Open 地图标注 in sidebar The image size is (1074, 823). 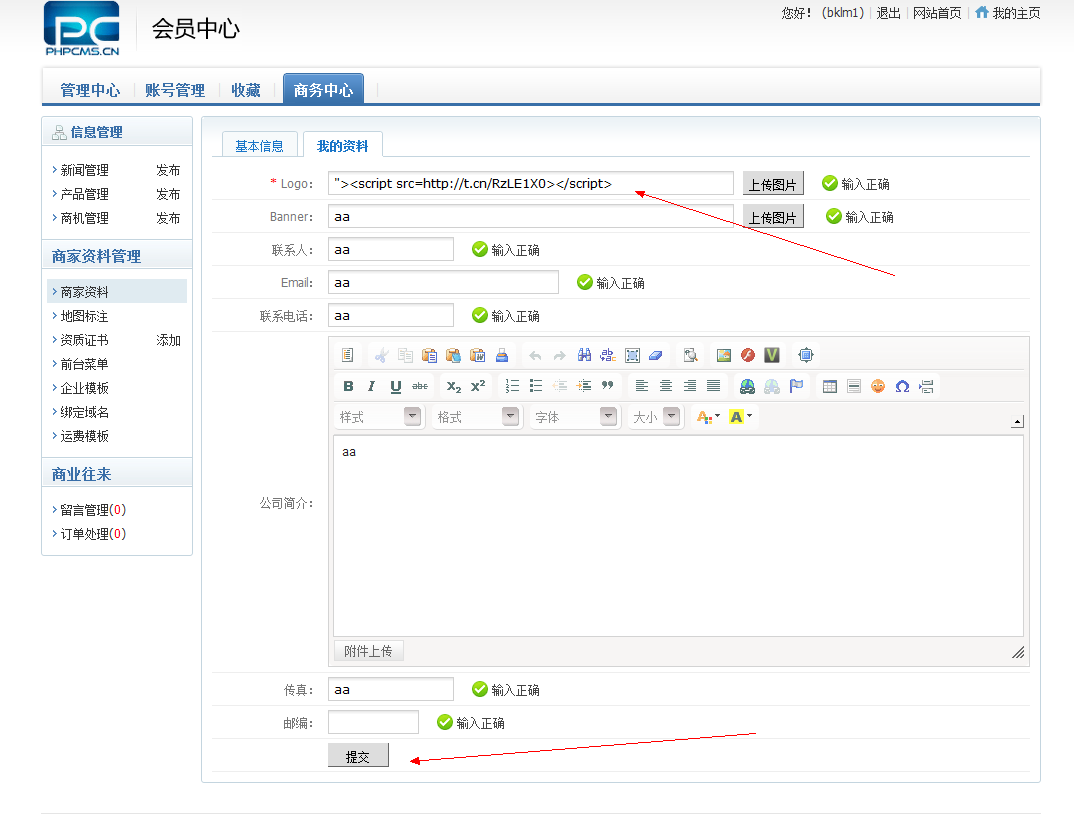point(84,316)
